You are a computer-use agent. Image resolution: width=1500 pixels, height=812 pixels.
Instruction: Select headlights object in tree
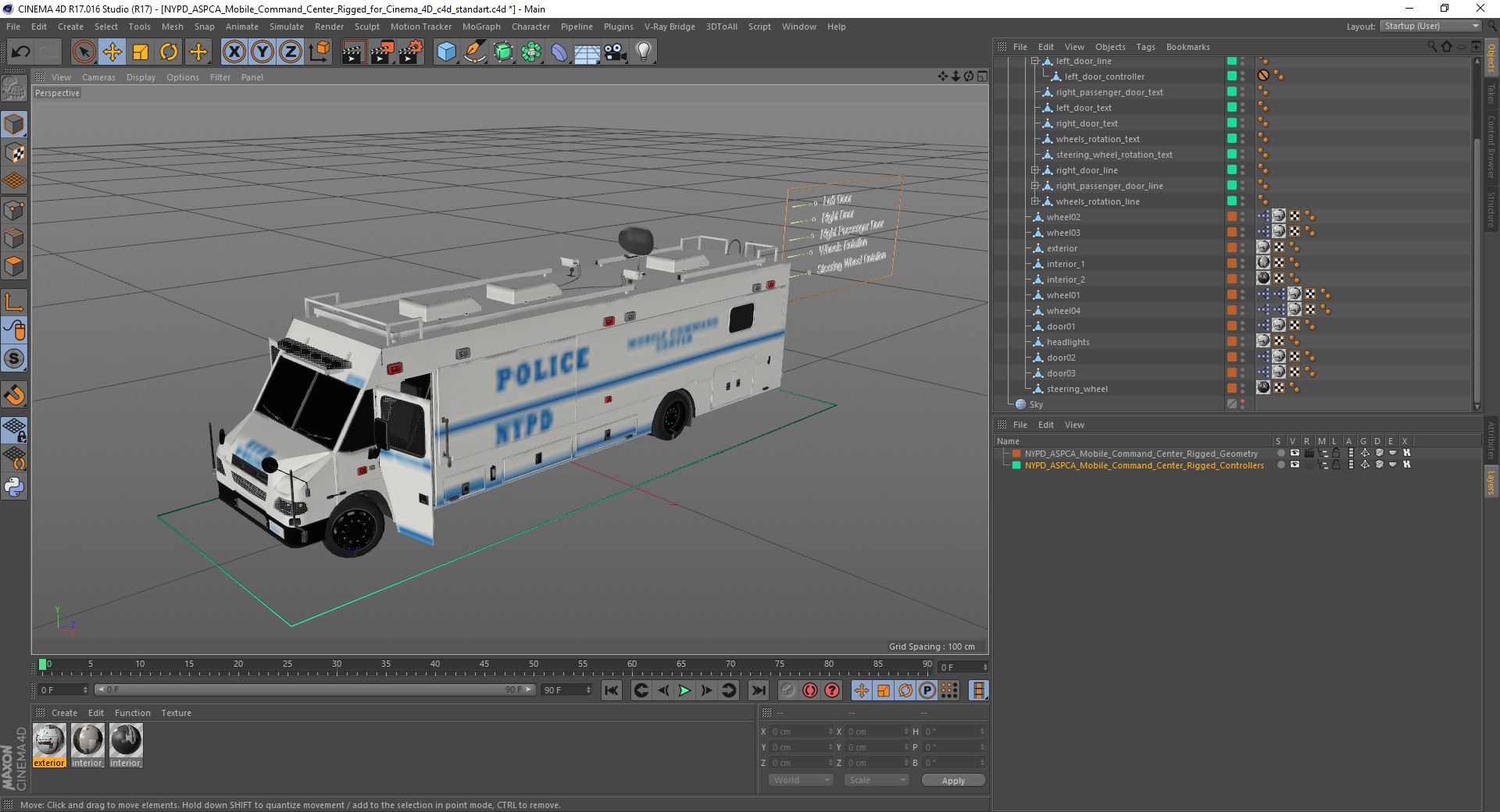(x=1068, y=342)
